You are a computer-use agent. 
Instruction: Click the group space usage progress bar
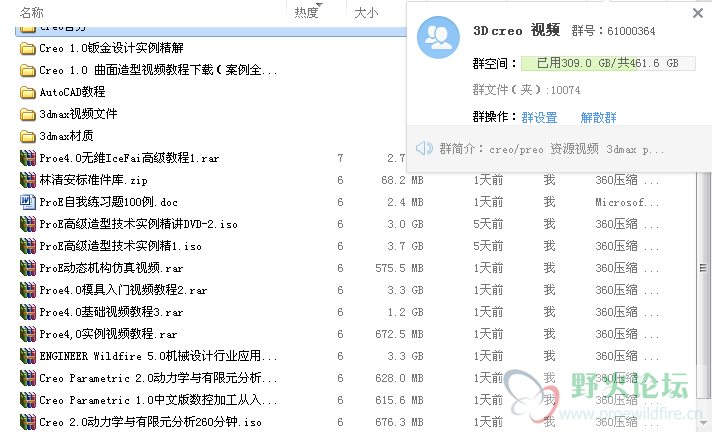608,63
